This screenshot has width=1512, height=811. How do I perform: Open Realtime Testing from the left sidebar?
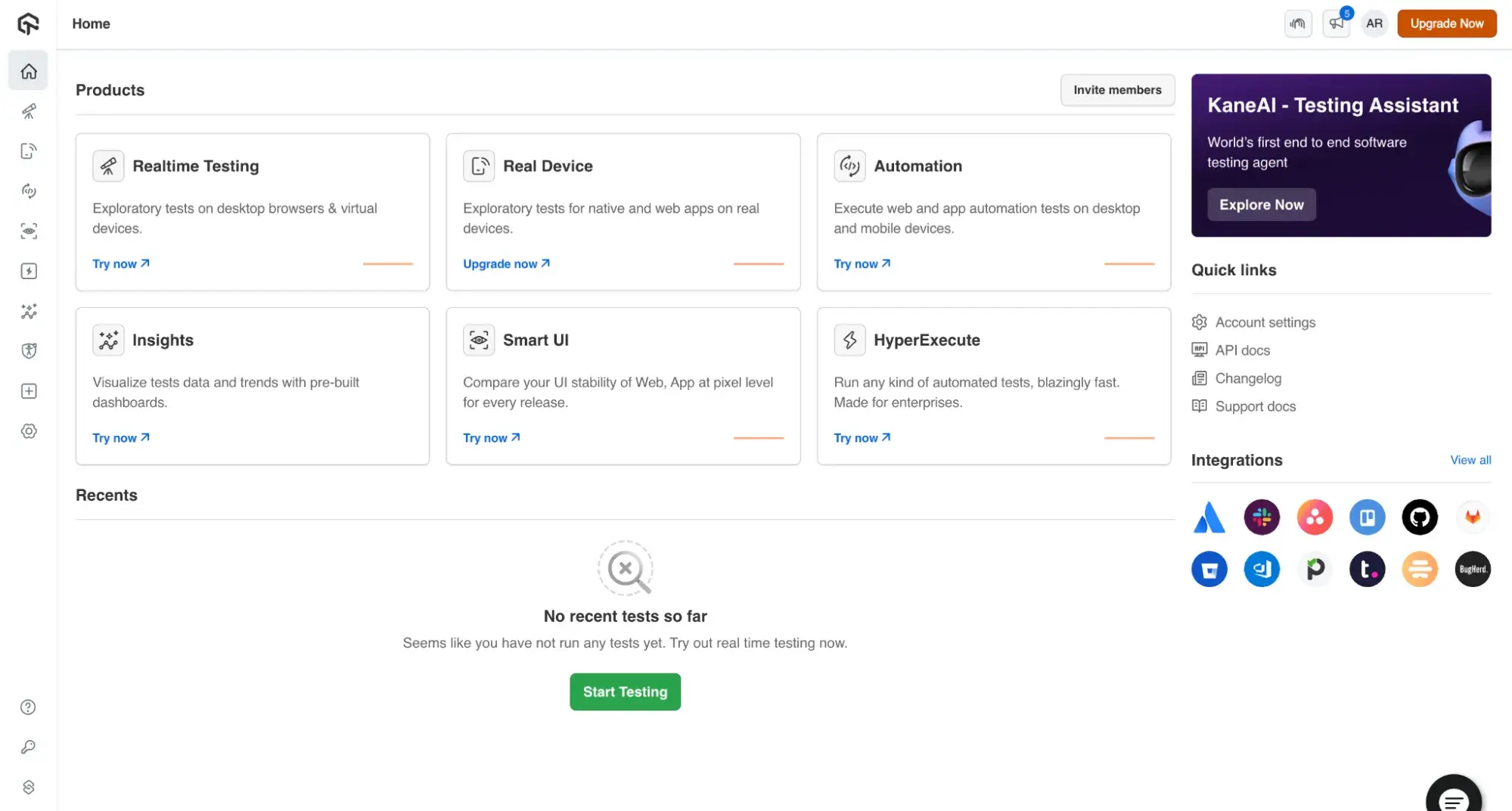click(29, 111)
